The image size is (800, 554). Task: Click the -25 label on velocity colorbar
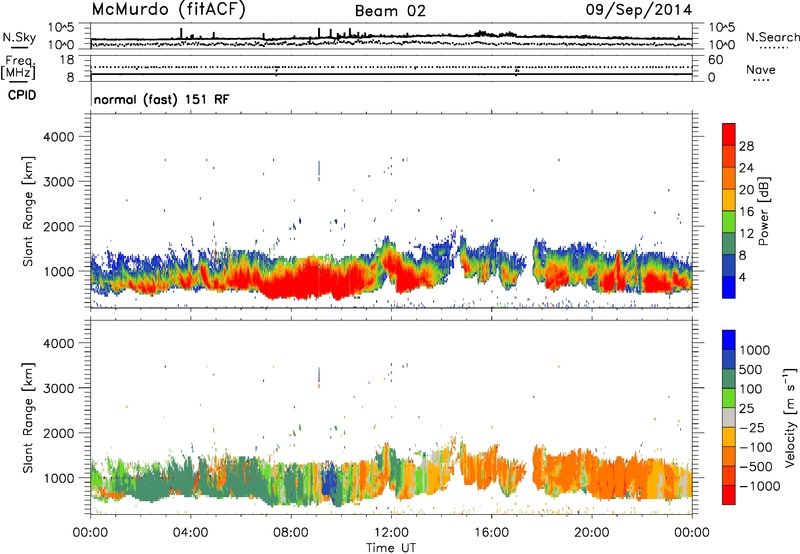click(x=752, y=428)
